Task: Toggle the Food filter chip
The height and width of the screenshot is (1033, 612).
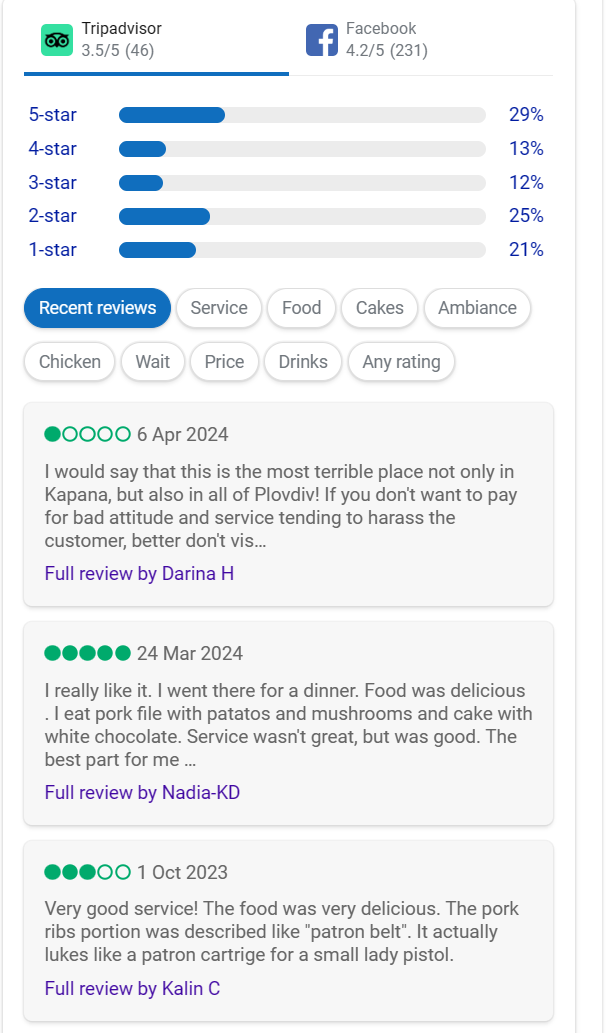Action: point(301,308)
